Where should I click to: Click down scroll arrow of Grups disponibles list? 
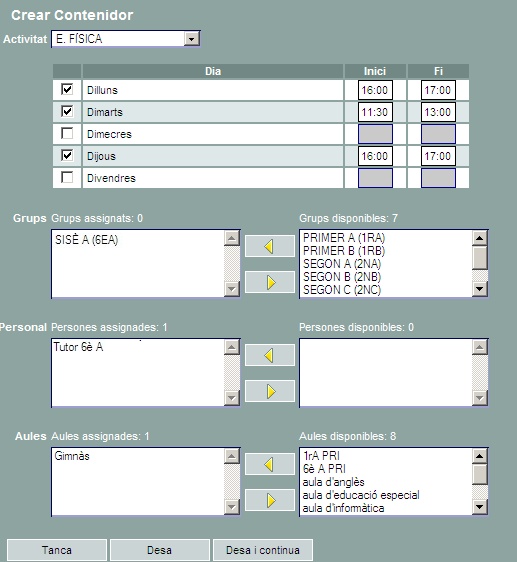(480, 289)
